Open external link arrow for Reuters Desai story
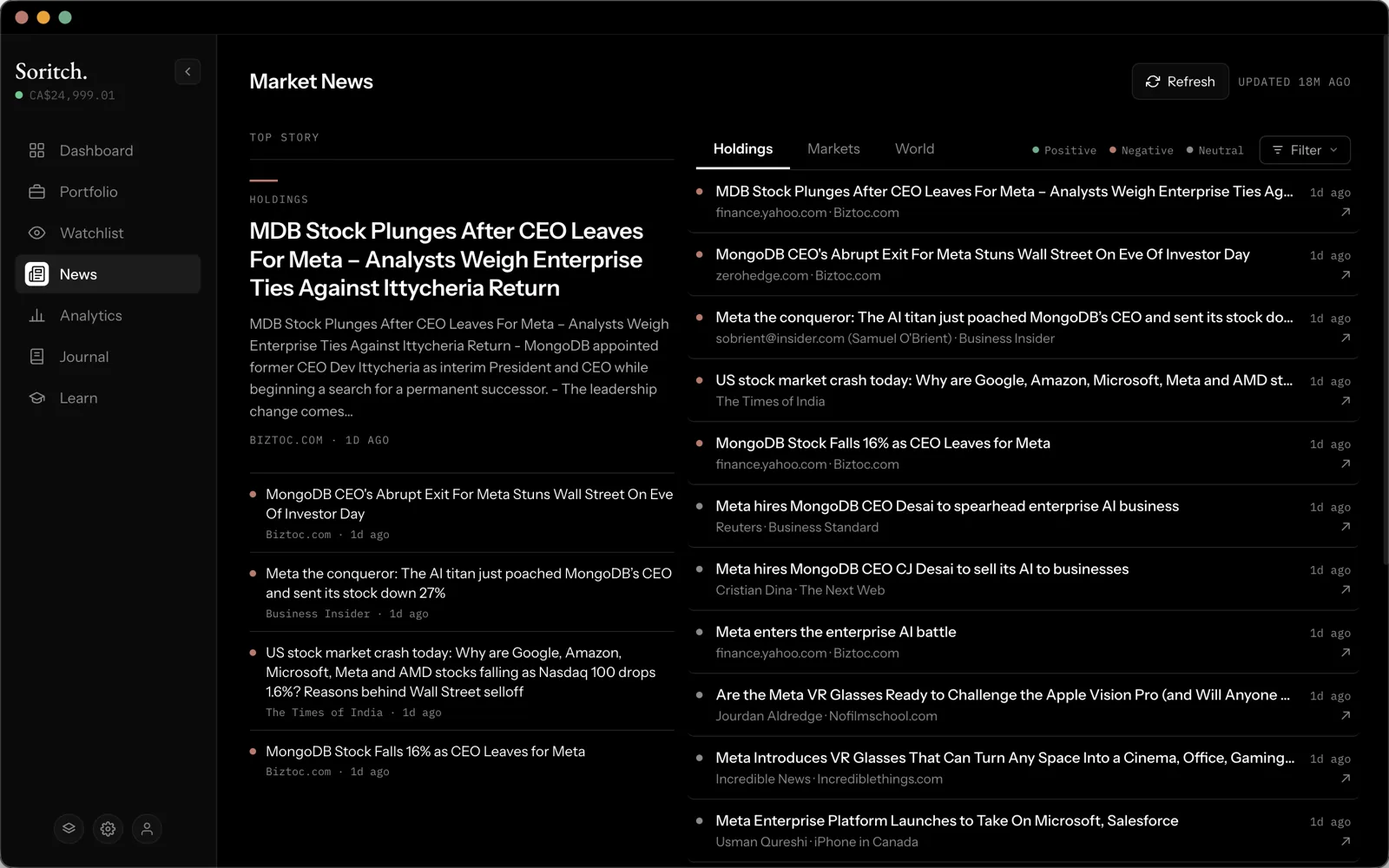This screenshot has height=868, width=1389. tap(1346, 527)
